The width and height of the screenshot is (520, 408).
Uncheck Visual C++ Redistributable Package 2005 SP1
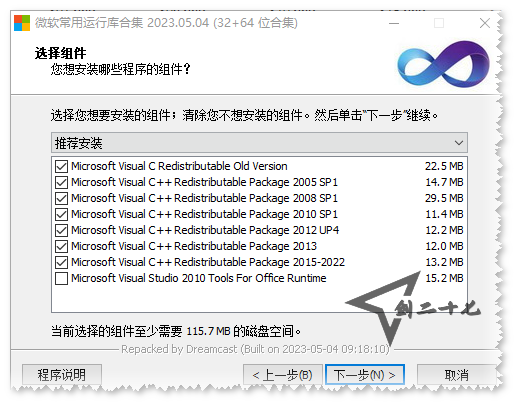(61, 182)
